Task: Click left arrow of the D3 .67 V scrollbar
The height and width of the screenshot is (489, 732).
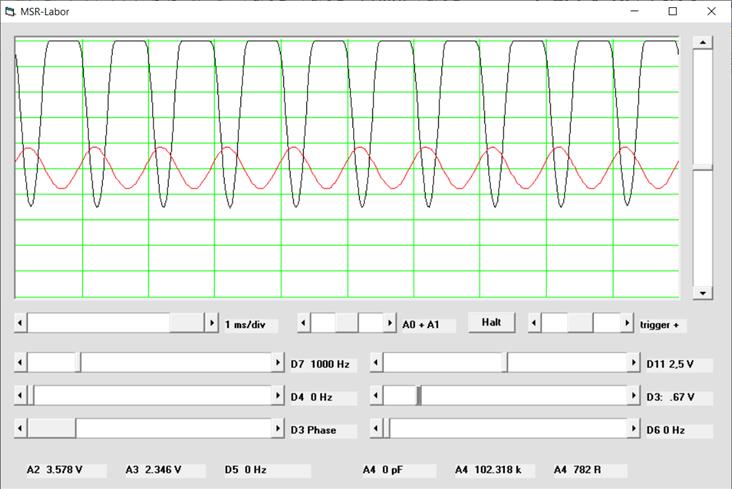Action: pyautogui.click(x=376, y=396)
